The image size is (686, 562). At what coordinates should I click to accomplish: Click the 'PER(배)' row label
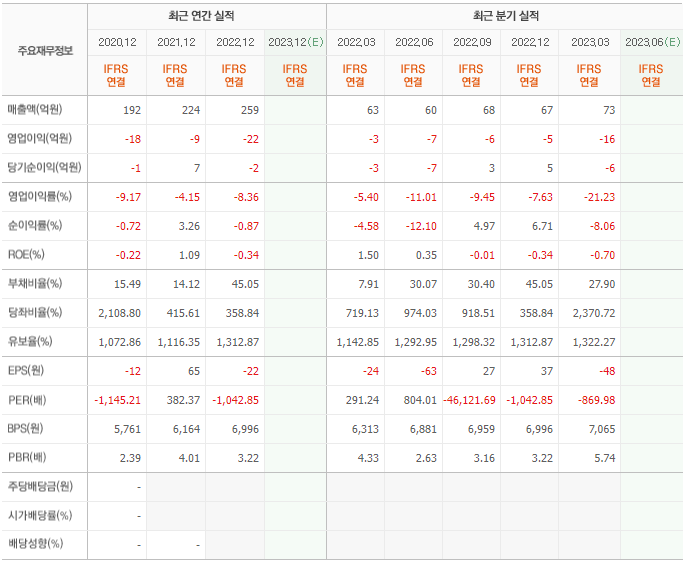pos(27,400)
